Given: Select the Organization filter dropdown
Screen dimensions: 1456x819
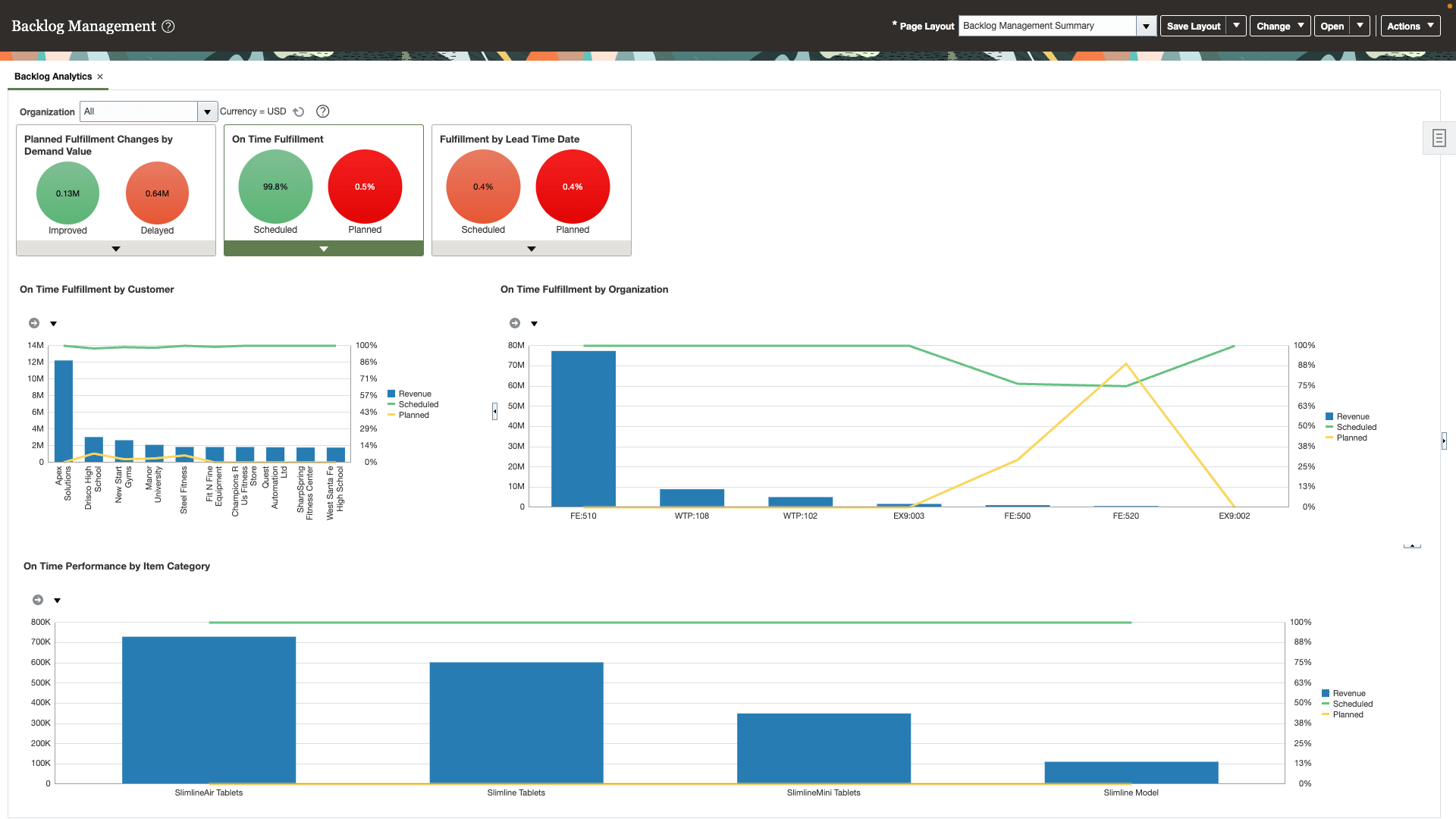Looking at the screenshot, I should 207,111.
